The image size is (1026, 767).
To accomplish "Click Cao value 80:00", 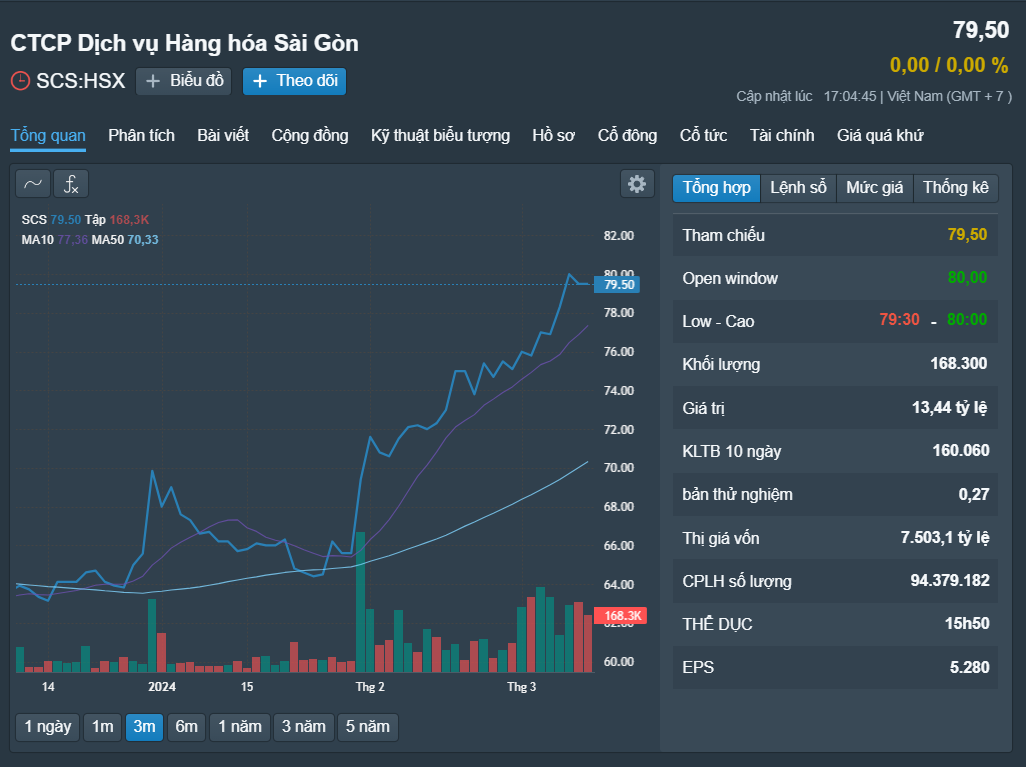I will pos(967,319).
